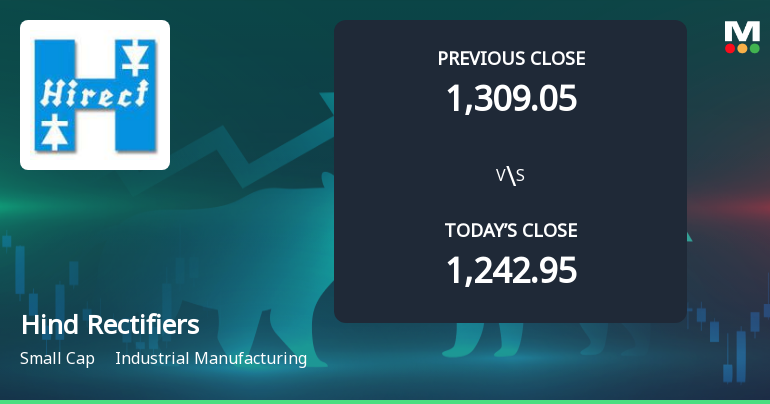Image resolution: width=770 pixels, height=404 pixels.
Task: Click the V\S comparison text
Action: coord(510,176)
